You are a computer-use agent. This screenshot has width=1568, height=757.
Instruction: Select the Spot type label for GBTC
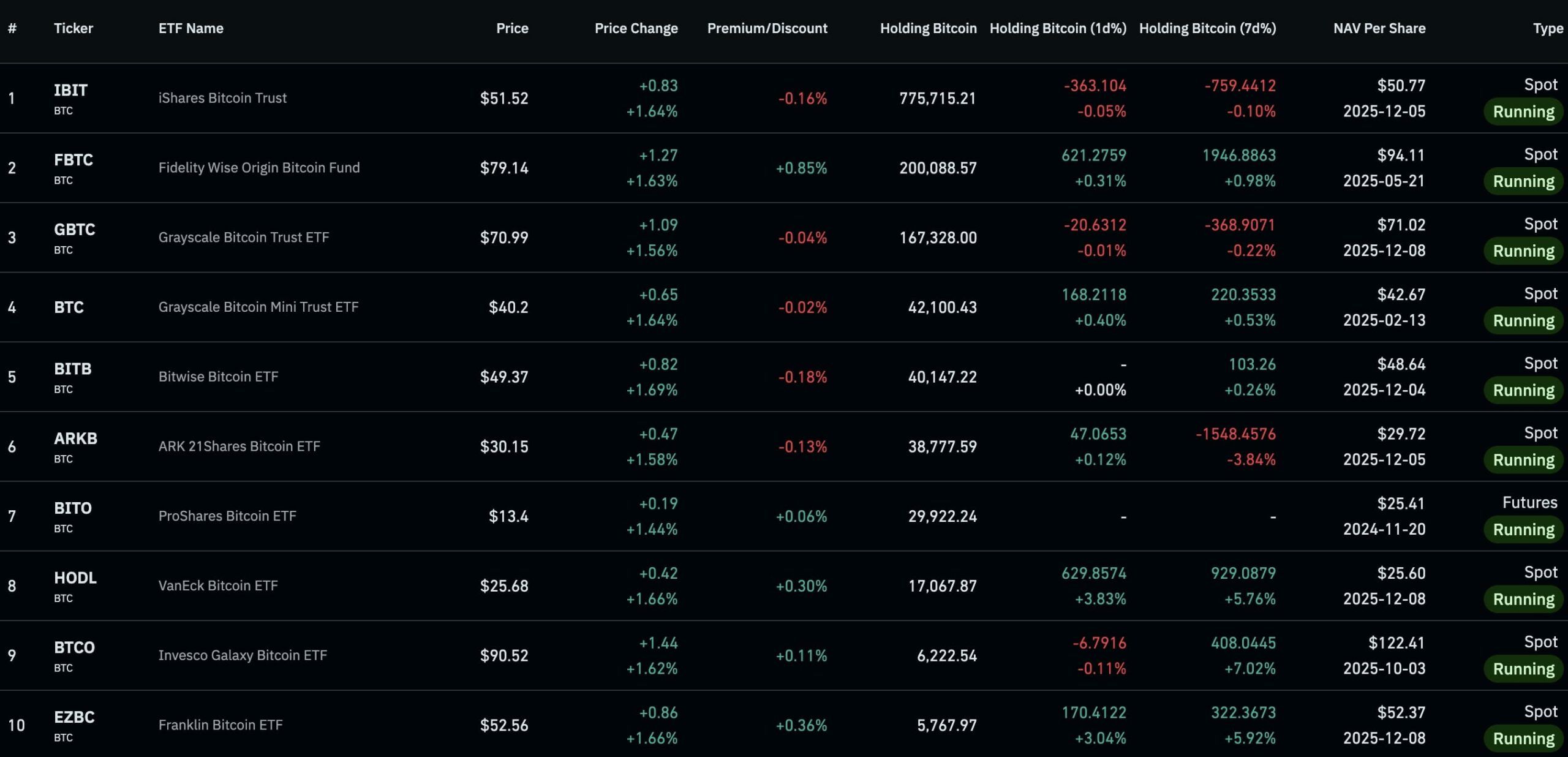[1542, 224]
